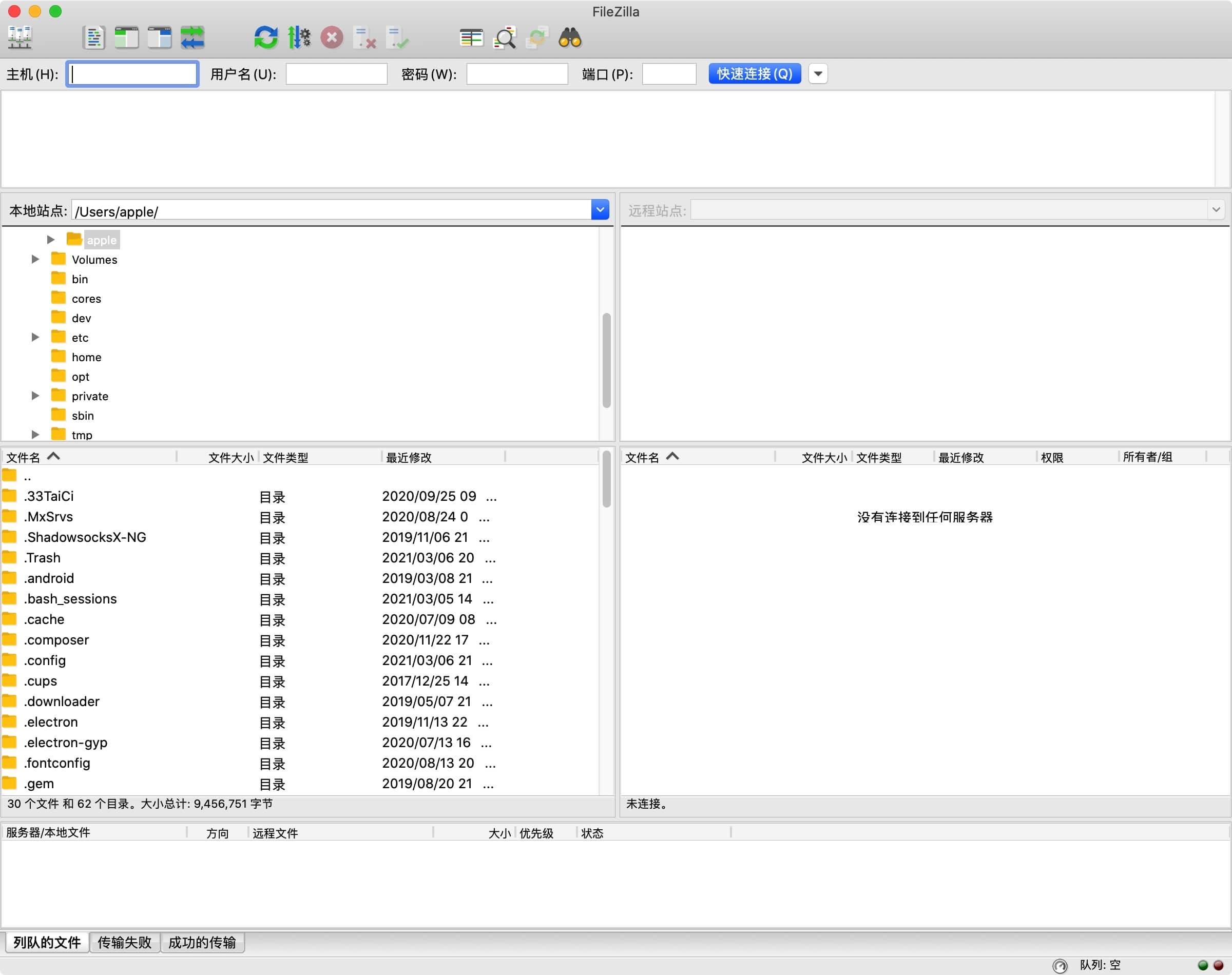This screenshot has width=1232, height=975.
Task: Open the Site Manager icon
Action: [20, 37]
